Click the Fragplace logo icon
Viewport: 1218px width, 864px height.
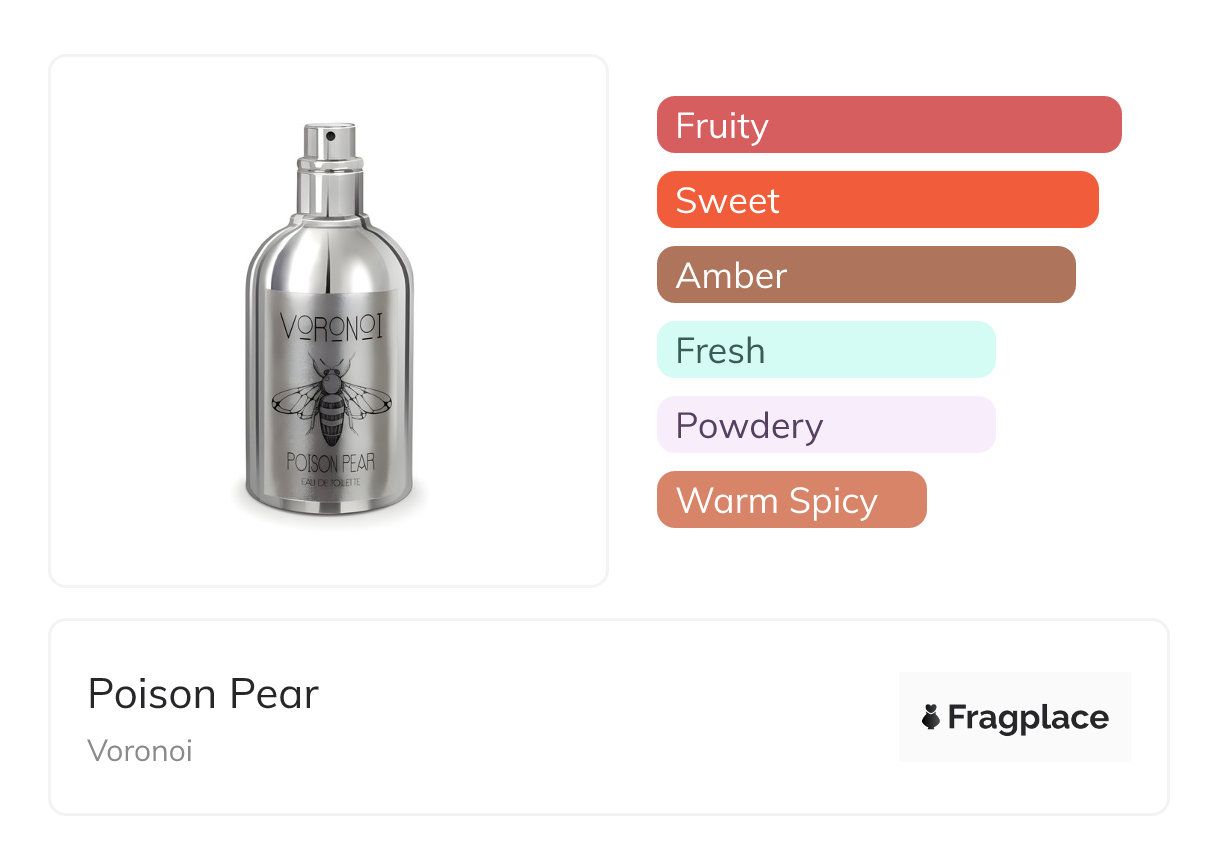pyautogui.click(x=931, y=717)
